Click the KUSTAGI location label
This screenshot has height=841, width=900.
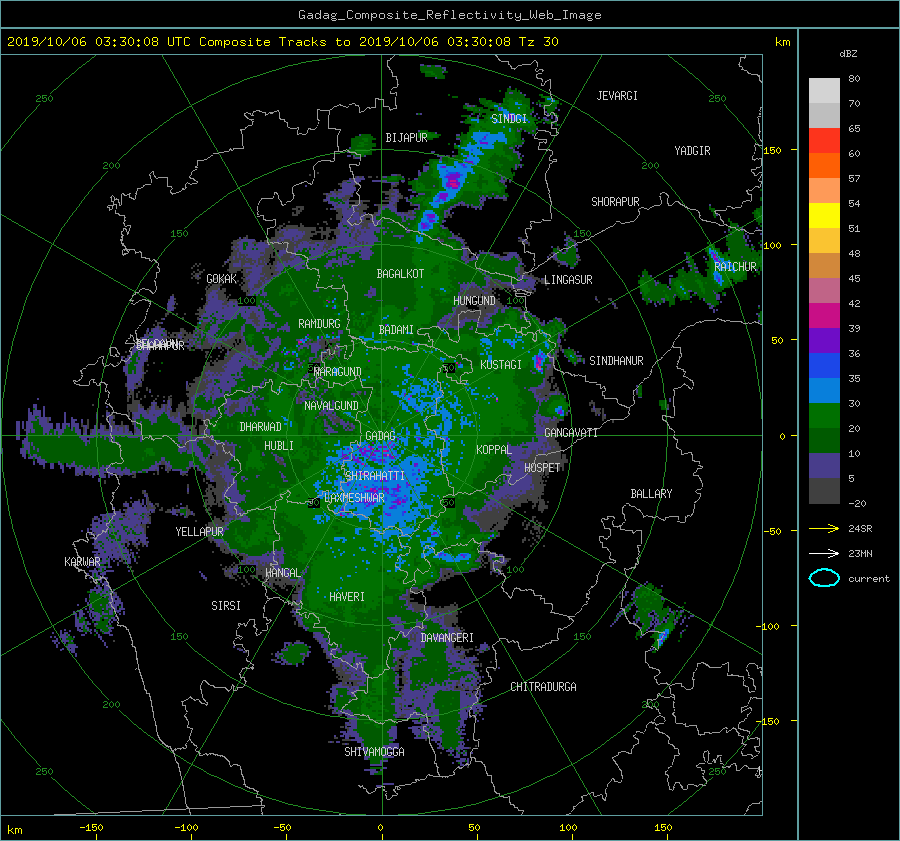tap(501, 365)
